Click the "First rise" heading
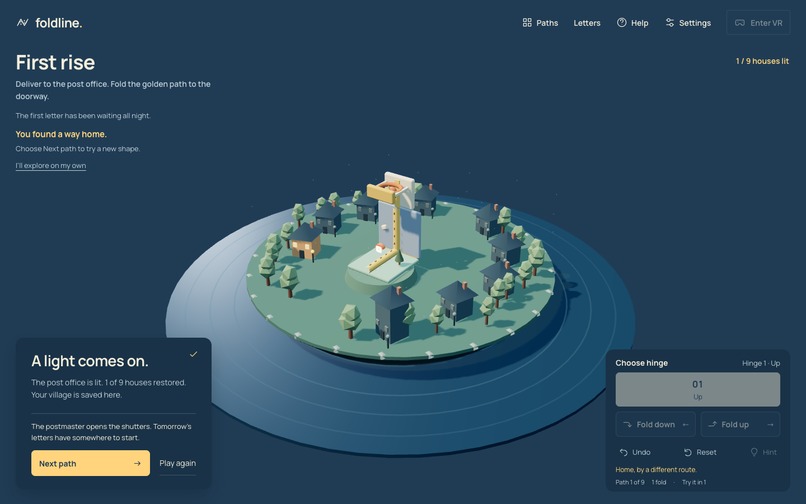This screenshot has width=806, height=504. [x=56, y=63]
